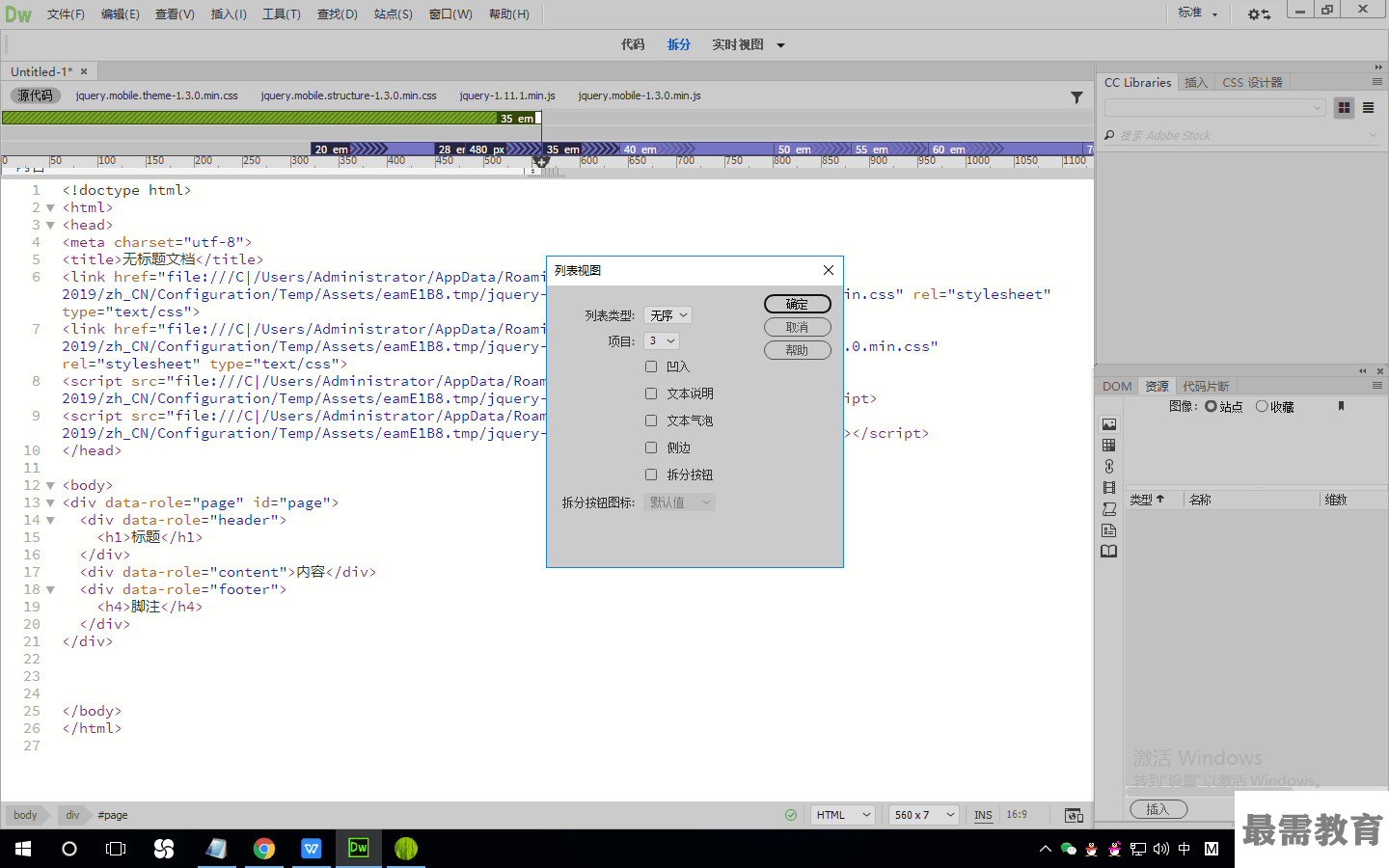Enable the 文本气泡 checkbox
1389x868 pixels.
(651, 420)
